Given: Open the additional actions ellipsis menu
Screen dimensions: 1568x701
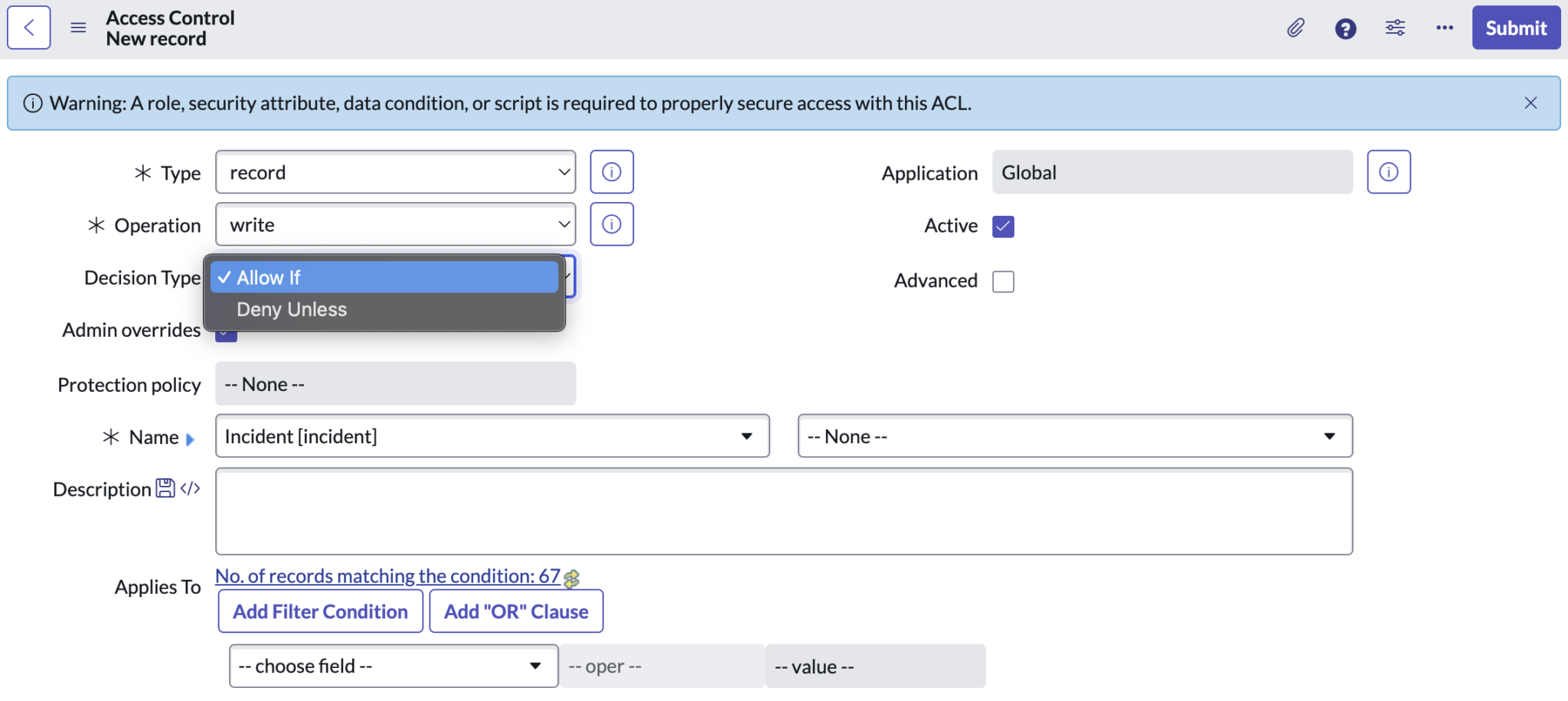Looking at the screenshot, I should [x=1445, y=28].
